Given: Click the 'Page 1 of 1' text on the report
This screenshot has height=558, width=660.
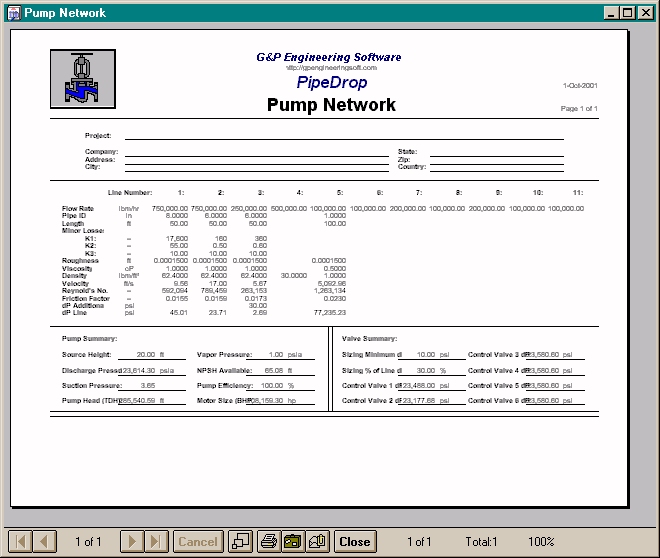Looking at the screenshot, I should click(579, 109).
